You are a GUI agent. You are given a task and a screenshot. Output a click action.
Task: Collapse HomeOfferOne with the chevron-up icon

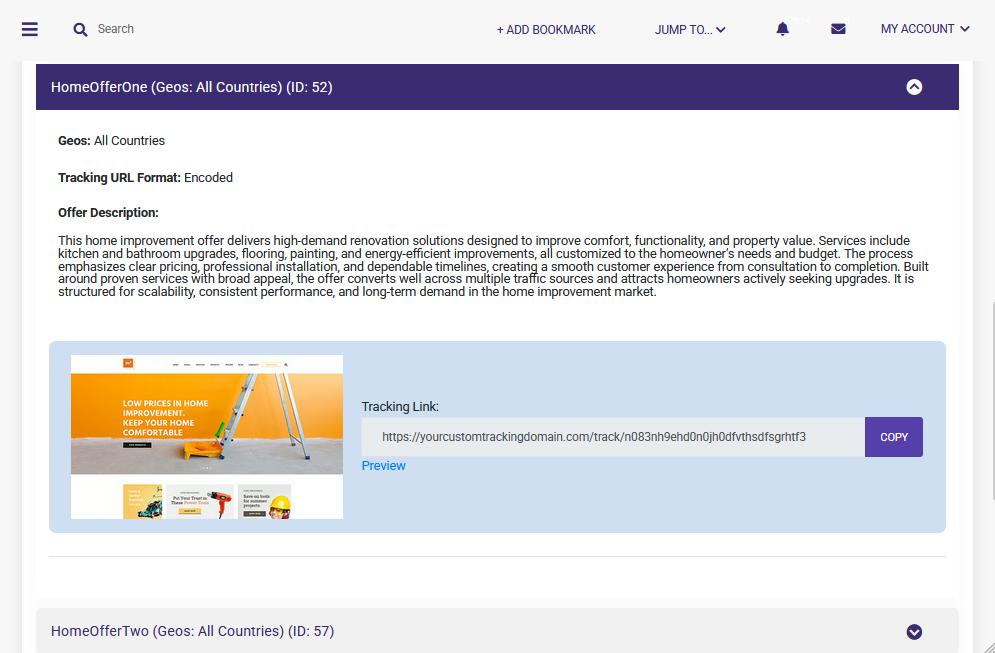914,87
